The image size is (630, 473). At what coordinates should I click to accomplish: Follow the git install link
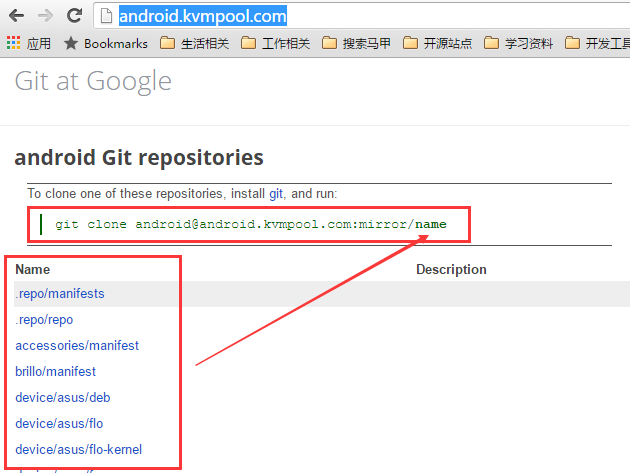276,194
